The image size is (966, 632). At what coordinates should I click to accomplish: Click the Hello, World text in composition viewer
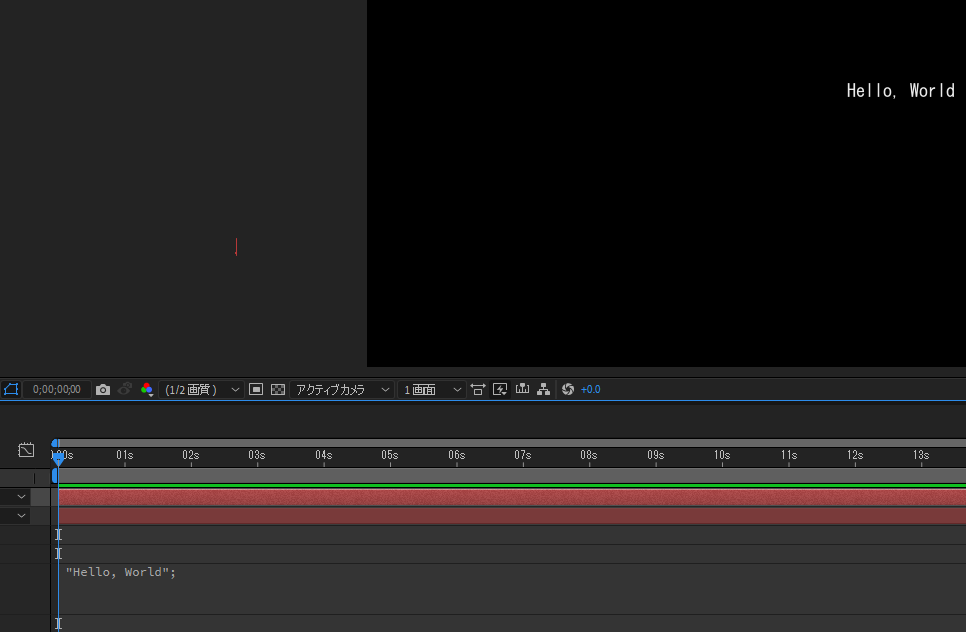click(x=900, y=91)
